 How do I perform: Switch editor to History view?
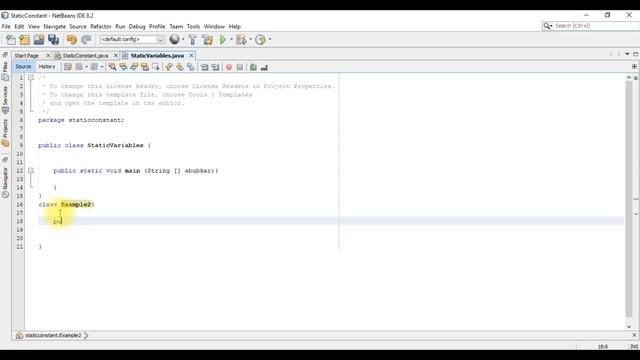tap(47, 67)
